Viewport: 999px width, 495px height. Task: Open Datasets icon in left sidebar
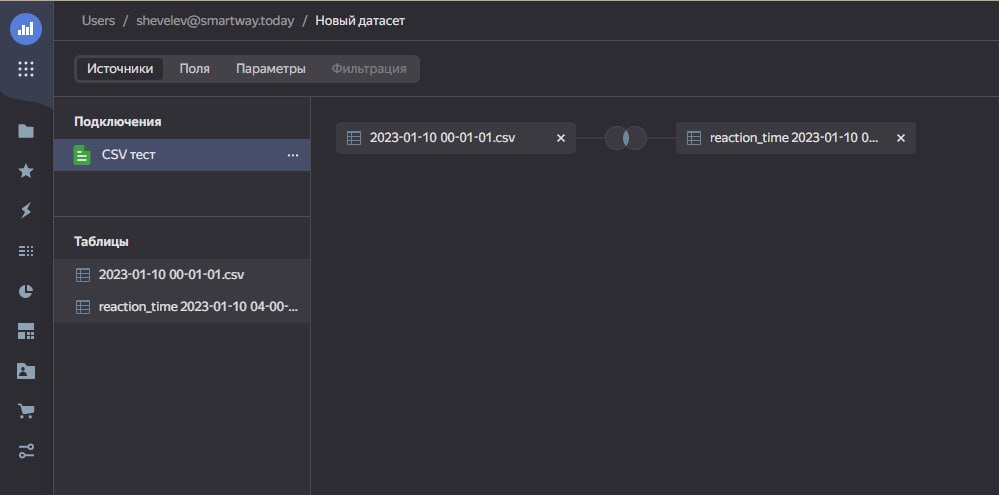(x=26, y=251)
